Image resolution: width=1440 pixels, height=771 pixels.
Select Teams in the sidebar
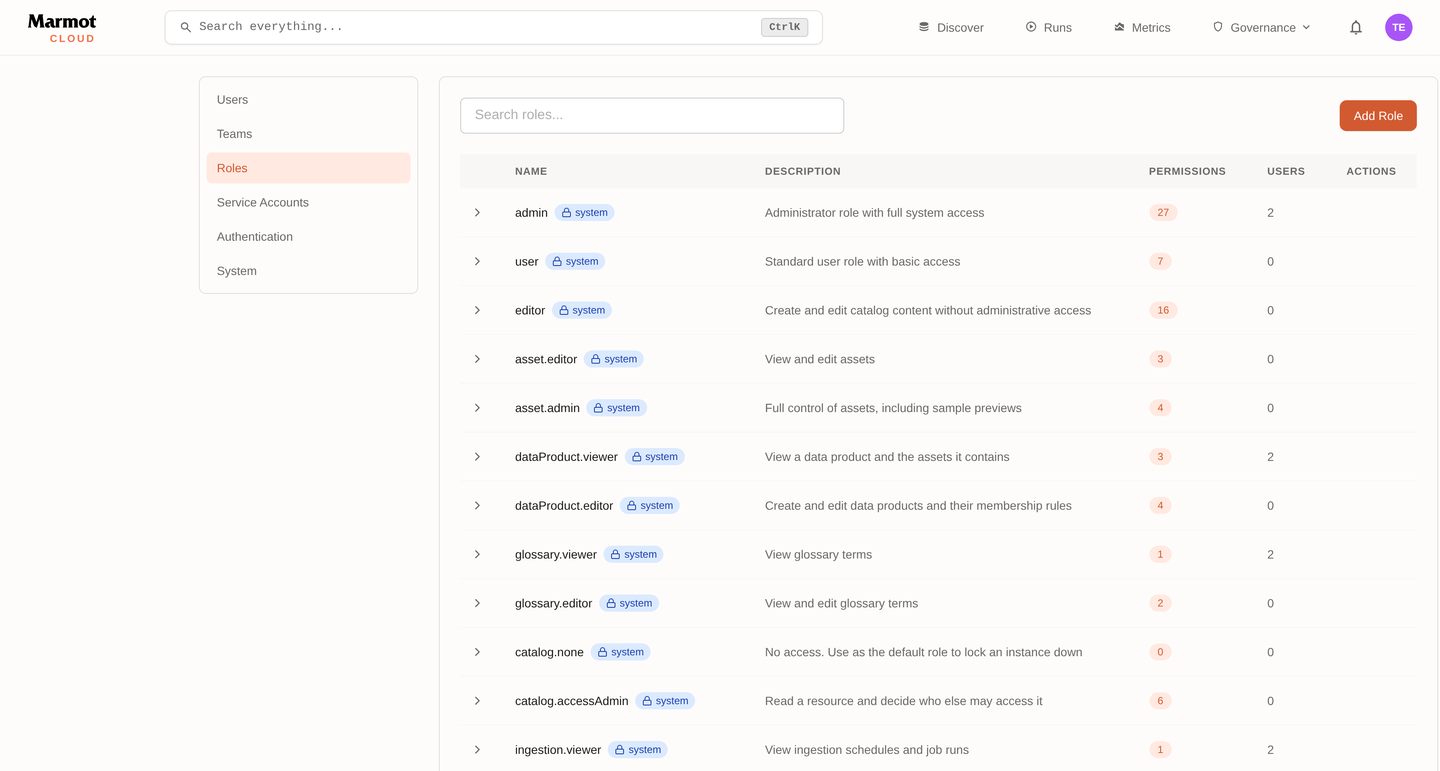click(308, 134)
